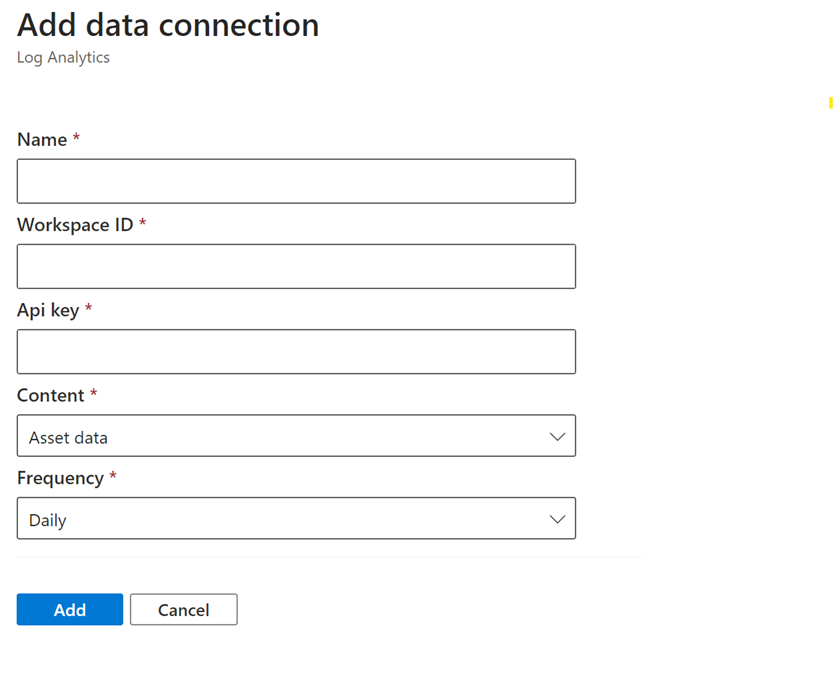Click the 'Log Analytics' subtitle text
The image size is (834, 674).
pyautogui.click(x=63, y=57)
